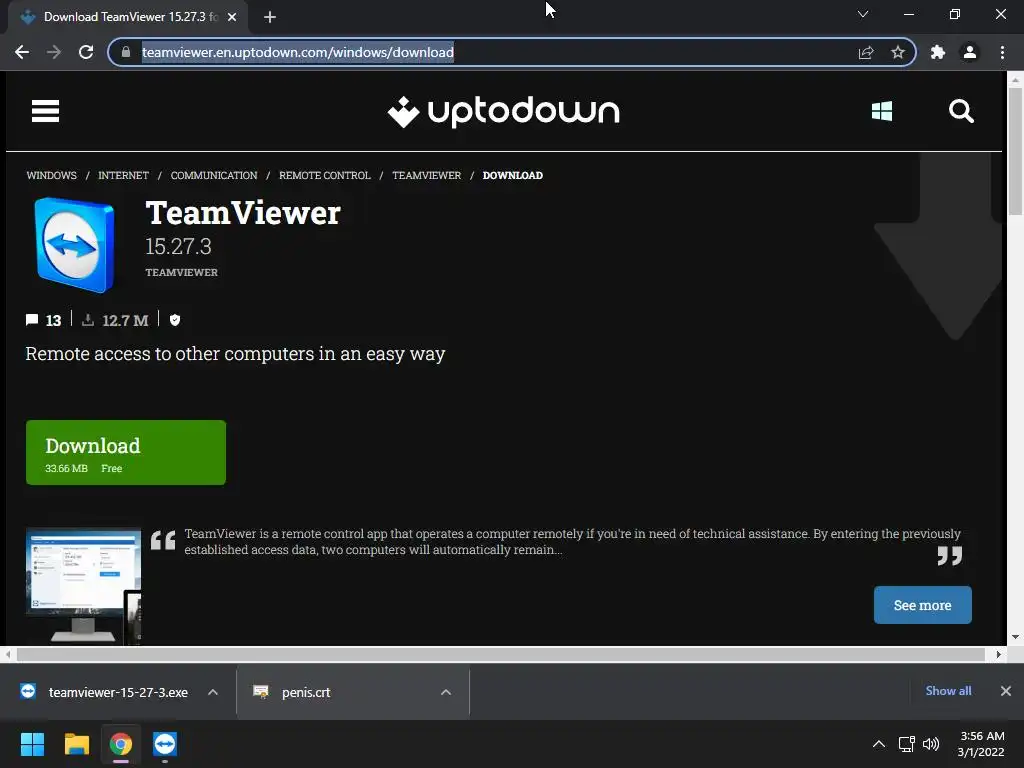The width and height of the screenshot is (1024, 768).
Task: Click the address bar URL
Action: pyautogui.click(x=298, y=52)
